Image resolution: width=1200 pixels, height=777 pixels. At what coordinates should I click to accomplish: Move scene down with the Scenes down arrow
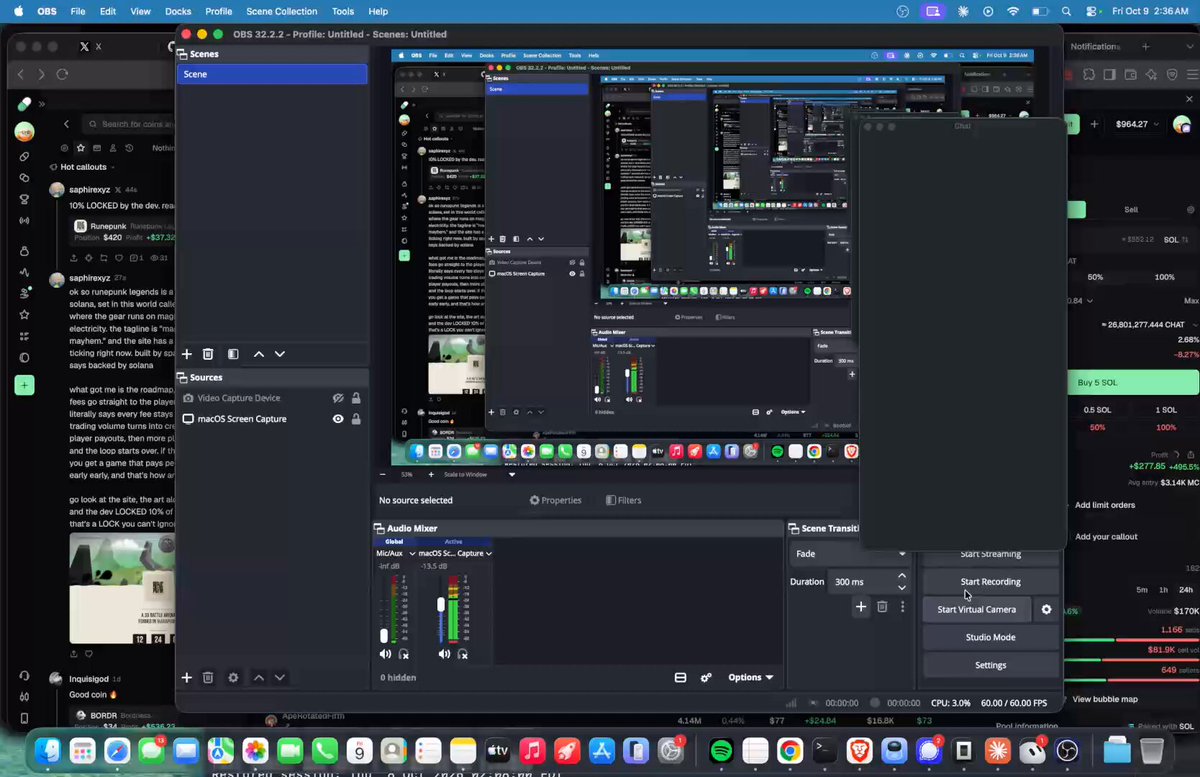(280, 354)
